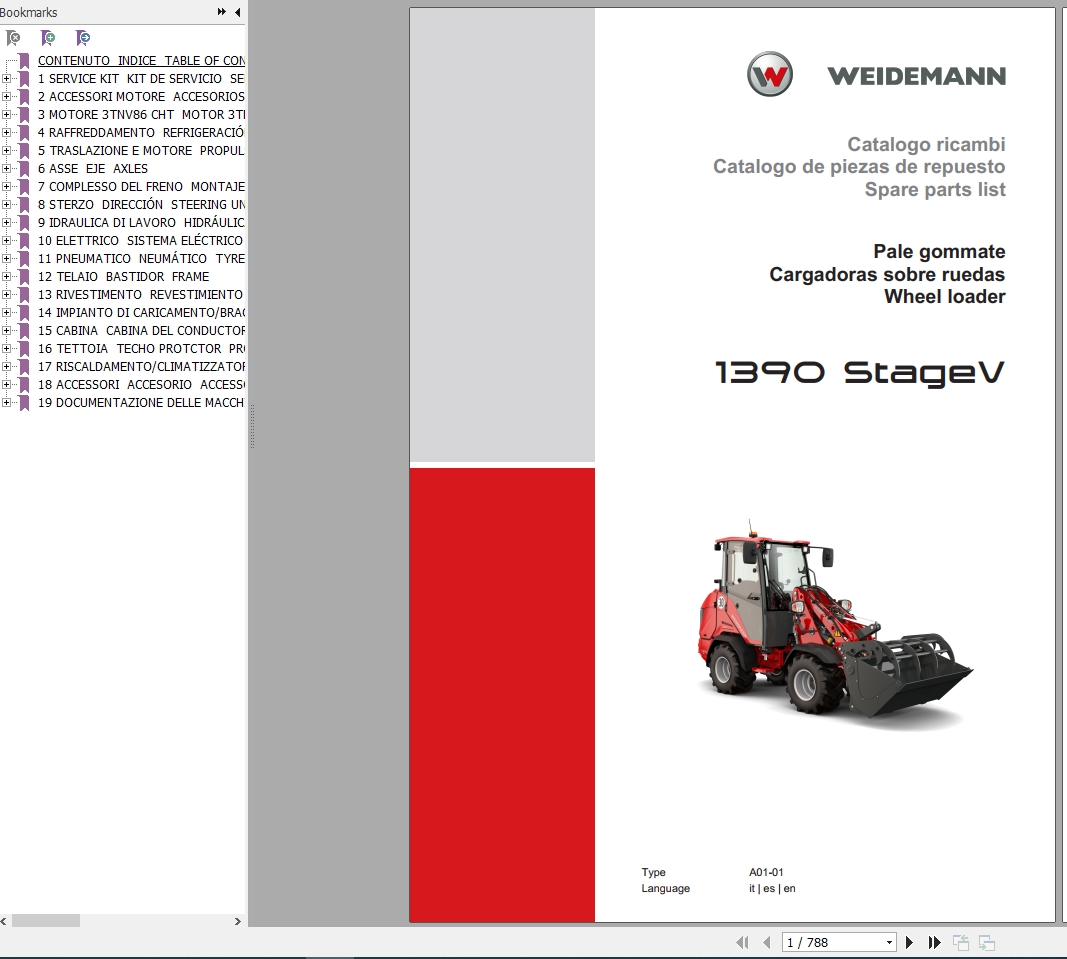This screenshot has height=959, width=1067.
Task: Expand the 2 ACCESSORI MOTORE bookmark
Action: click(6, 97)
